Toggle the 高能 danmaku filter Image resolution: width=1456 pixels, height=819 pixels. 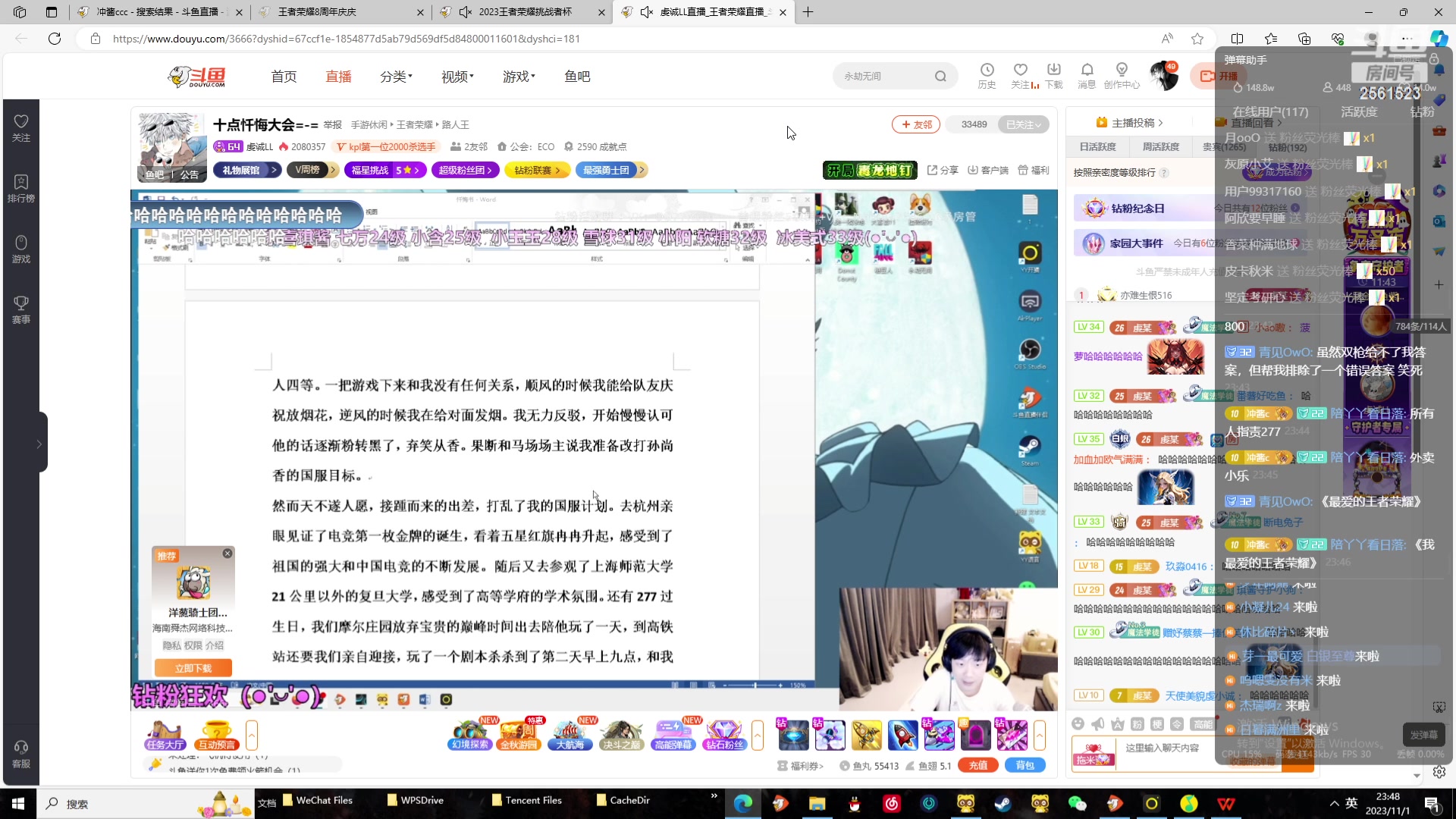coord(1203,723)
